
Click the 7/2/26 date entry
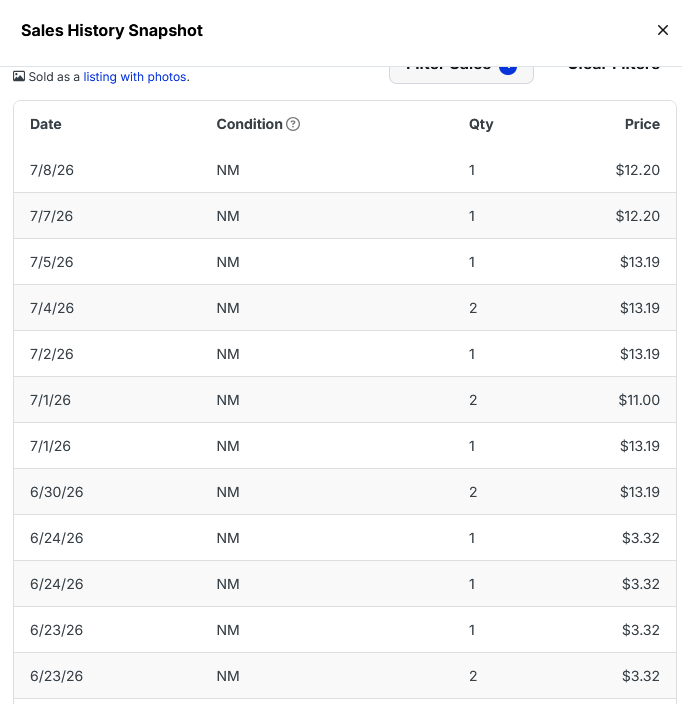[x=52, y=354]
